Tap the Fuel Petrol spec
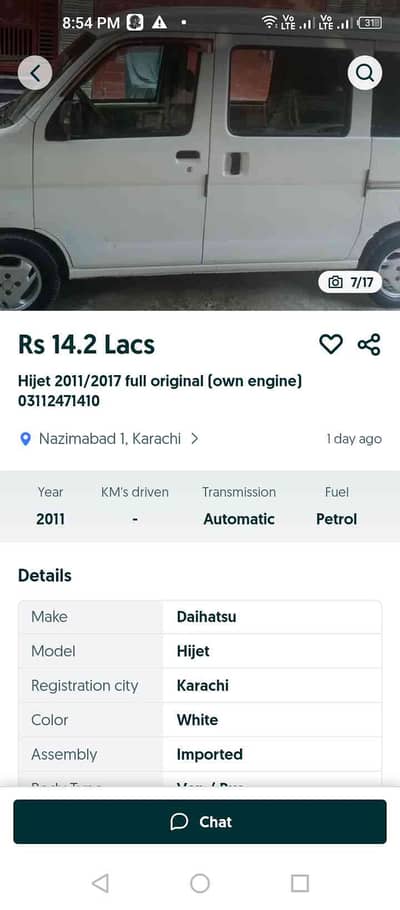400x910 pixels. [x=337, y=506]
